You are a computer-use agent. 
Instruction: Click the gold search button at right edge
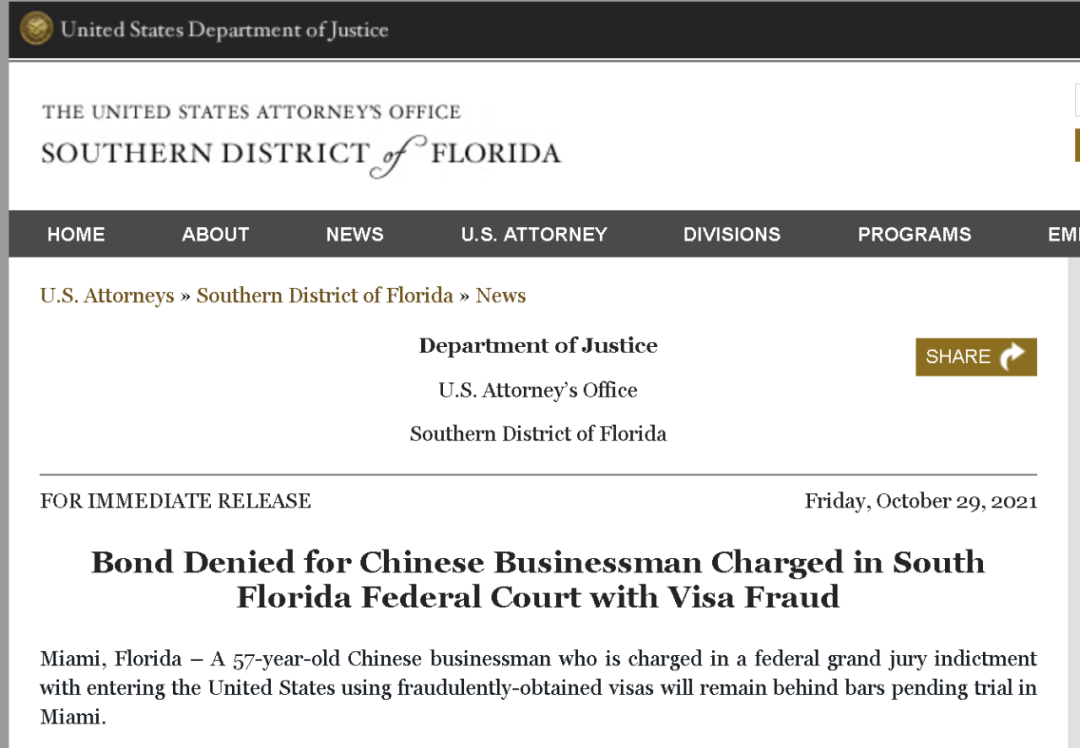(1076, 145)
